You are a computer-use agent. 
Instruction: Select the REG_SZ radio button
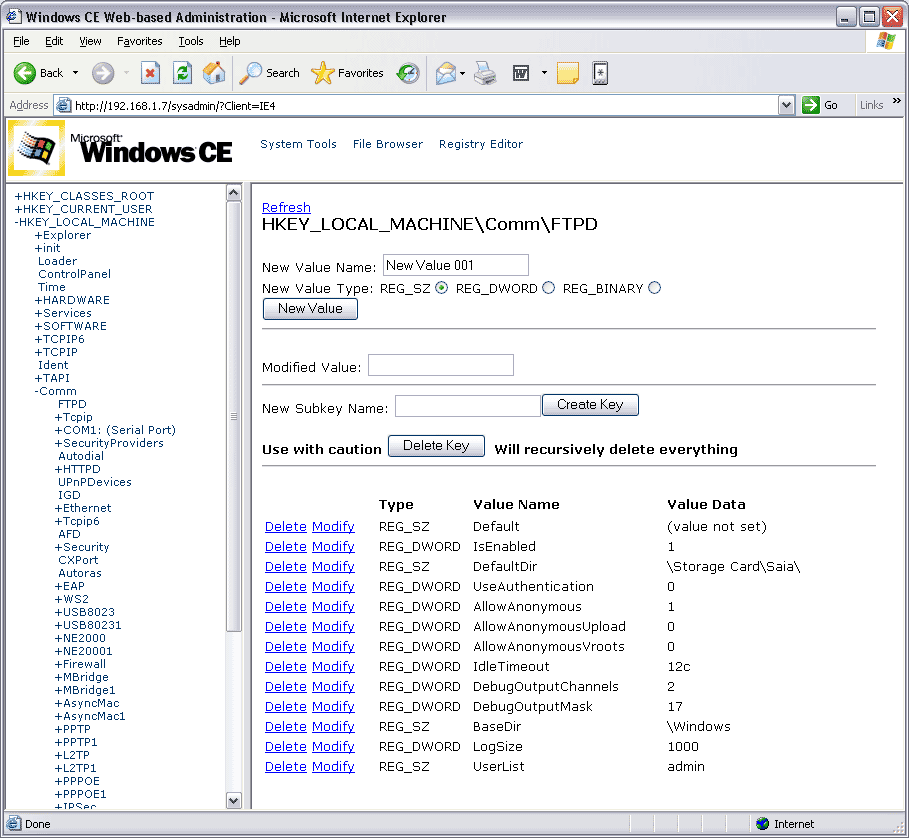click(x=441, y=288)
